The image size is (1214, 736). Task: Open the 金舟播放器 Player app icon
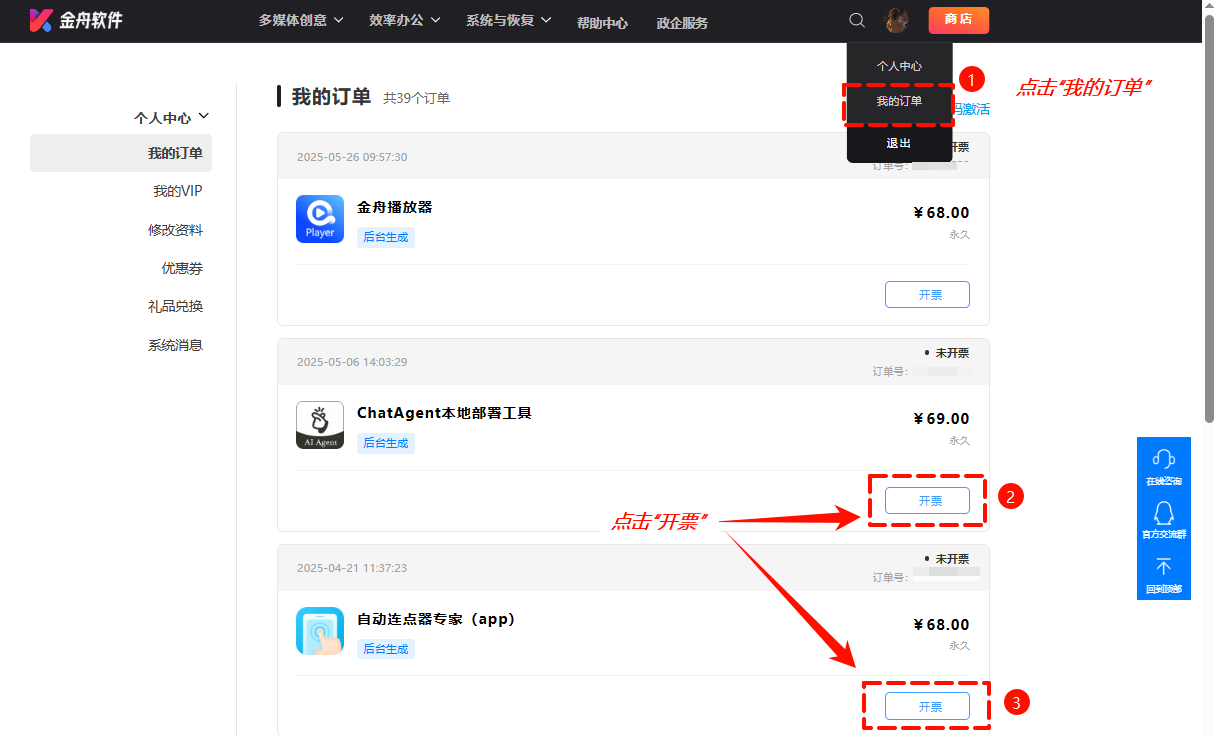pos(320,219)
